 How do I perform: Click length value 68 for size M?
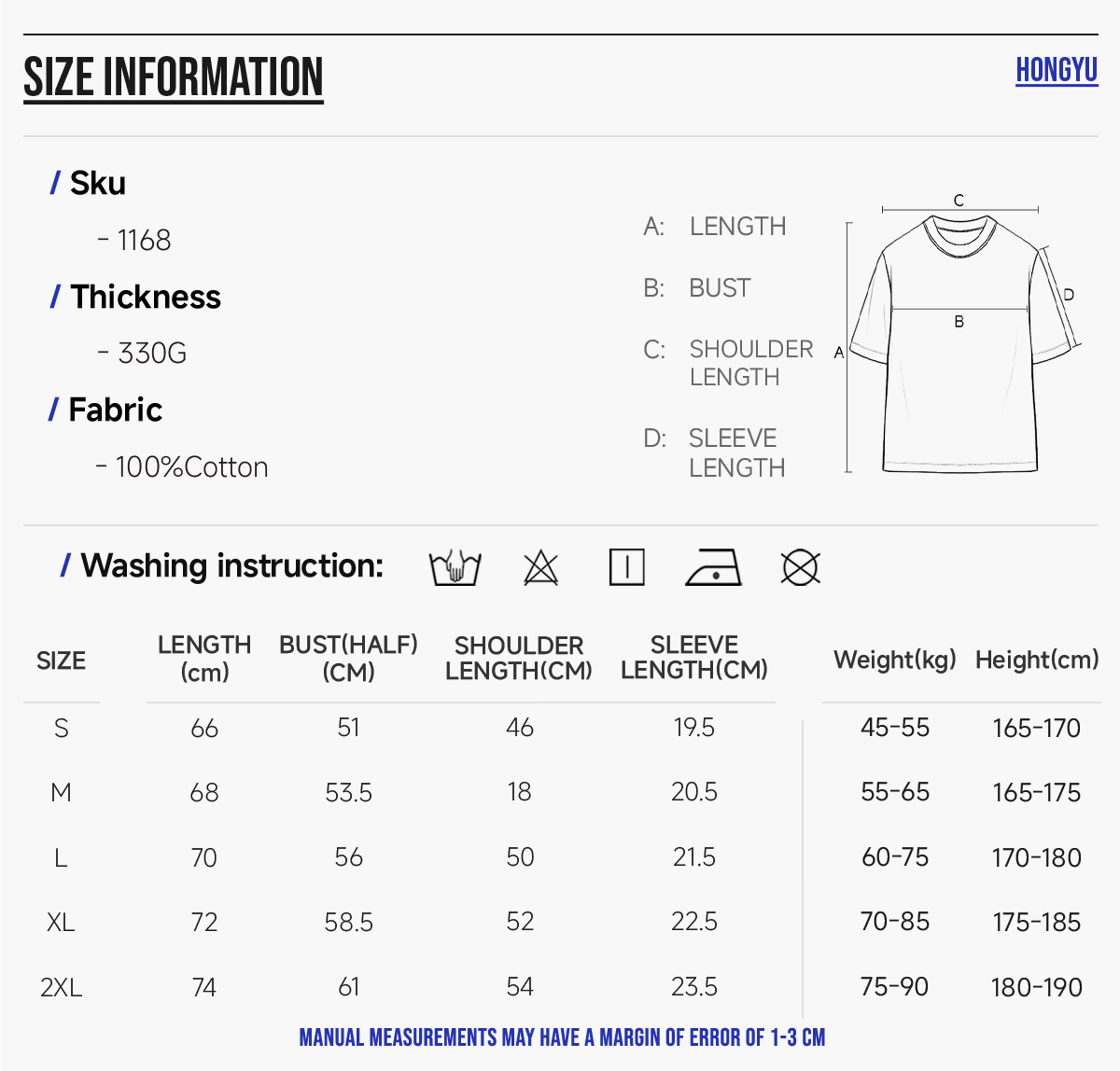pyautogui.click(x=204, y=793)
